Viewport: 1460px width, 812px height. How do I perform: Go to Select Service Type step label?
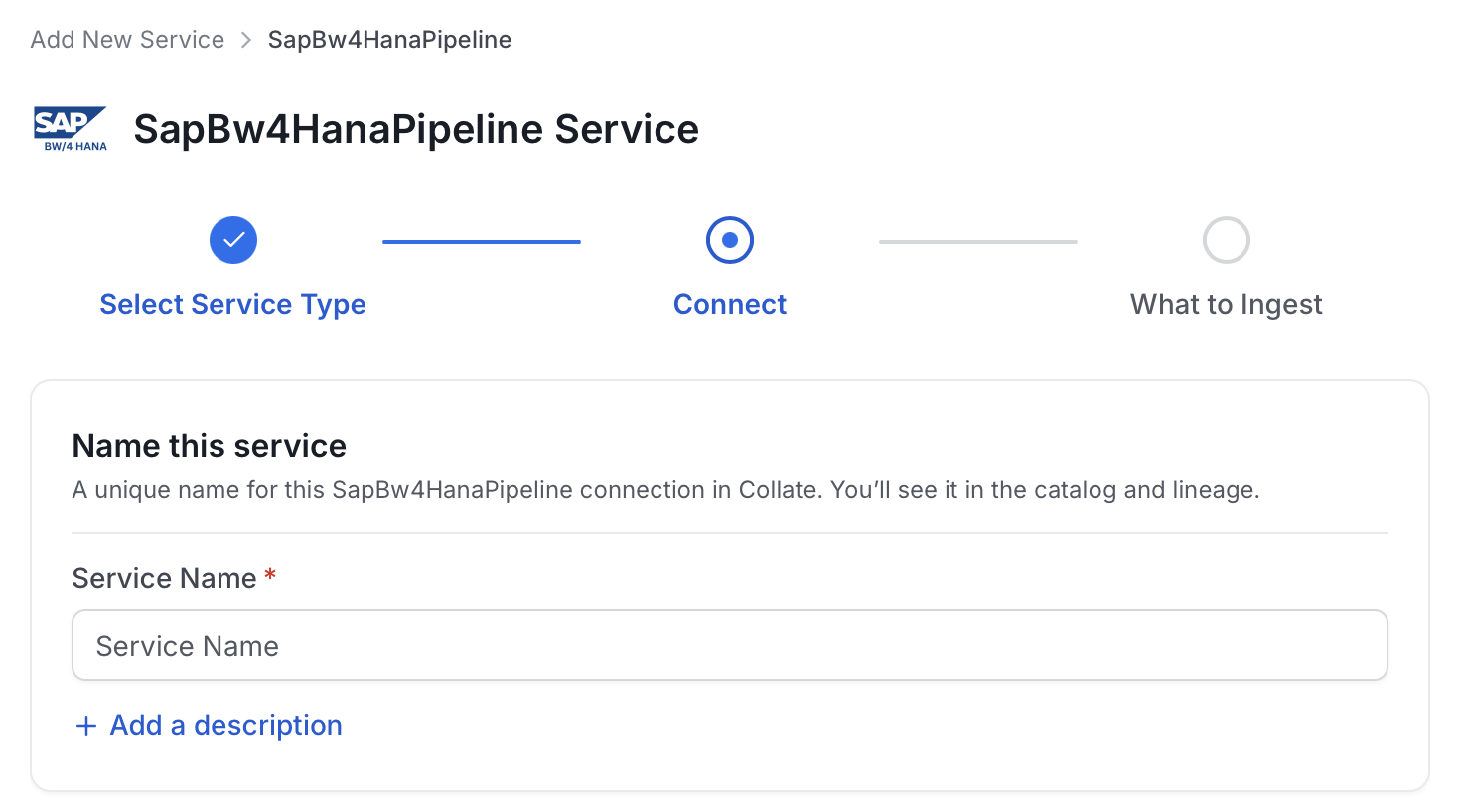pos(233,304)
